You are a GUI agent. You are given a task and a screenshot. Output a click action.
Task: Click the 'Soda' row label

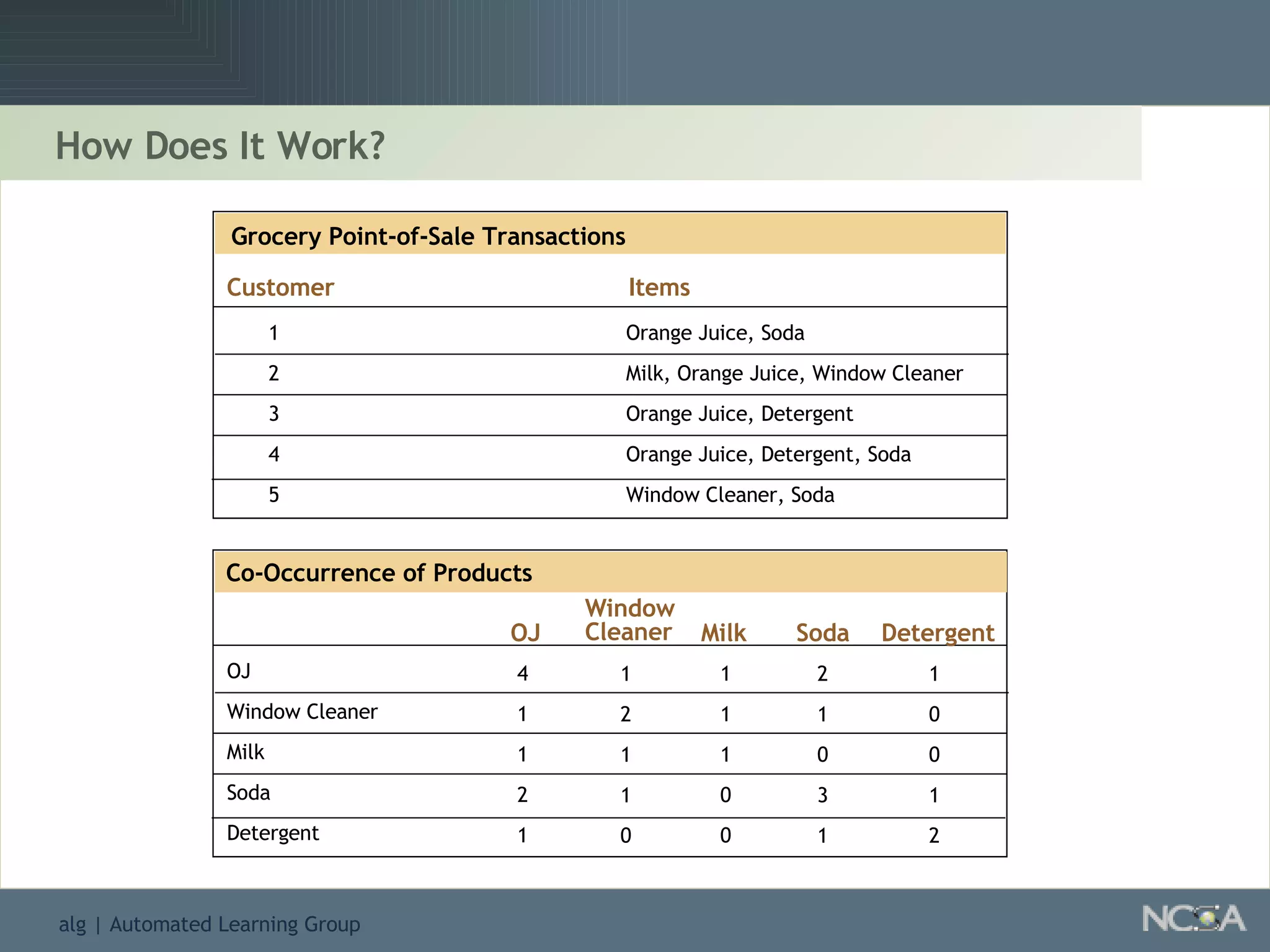click(248, 793)
